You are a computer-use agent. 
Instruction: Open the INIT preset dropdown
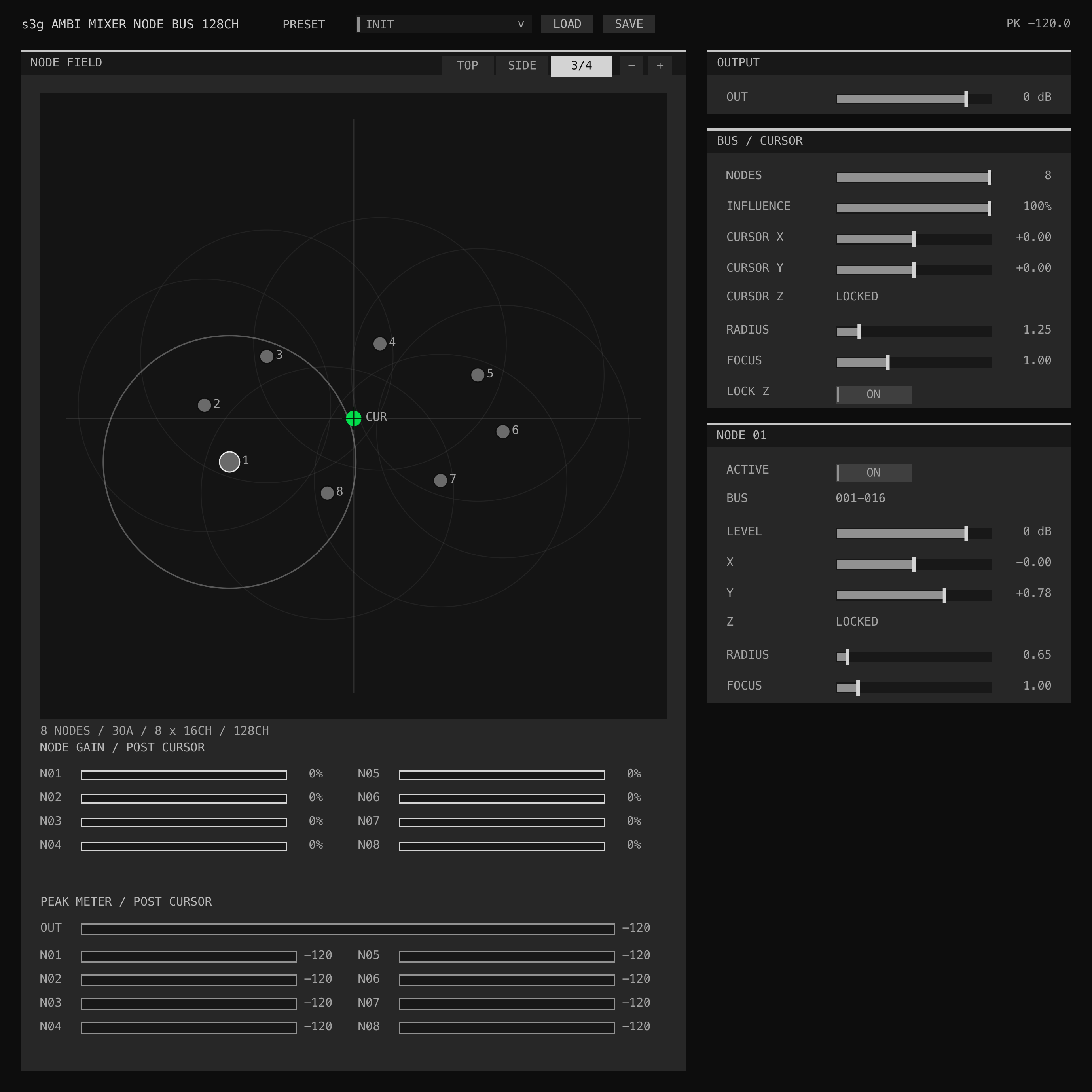pos(444,24)
